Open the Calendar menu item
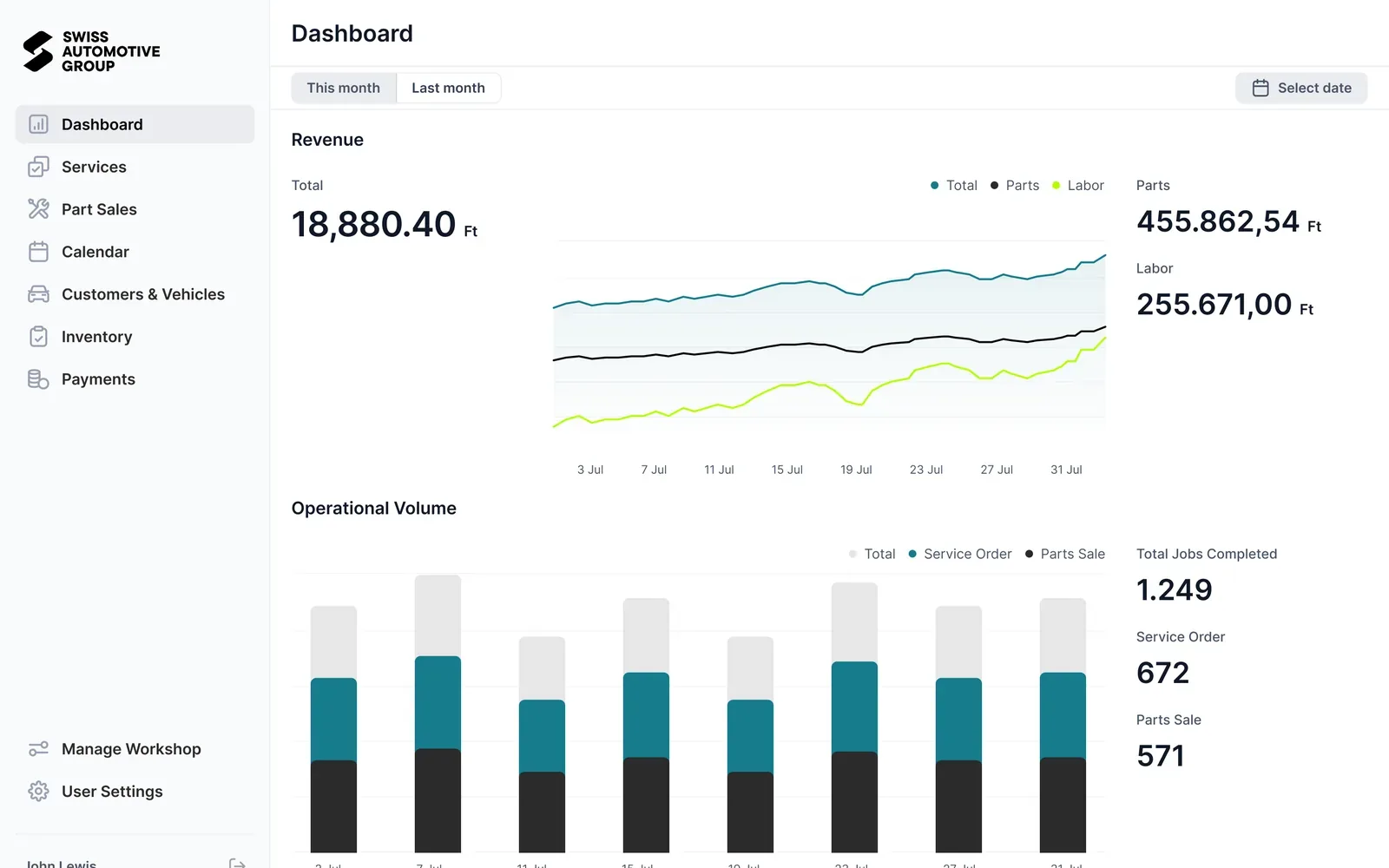 click(x=135, y=252)
